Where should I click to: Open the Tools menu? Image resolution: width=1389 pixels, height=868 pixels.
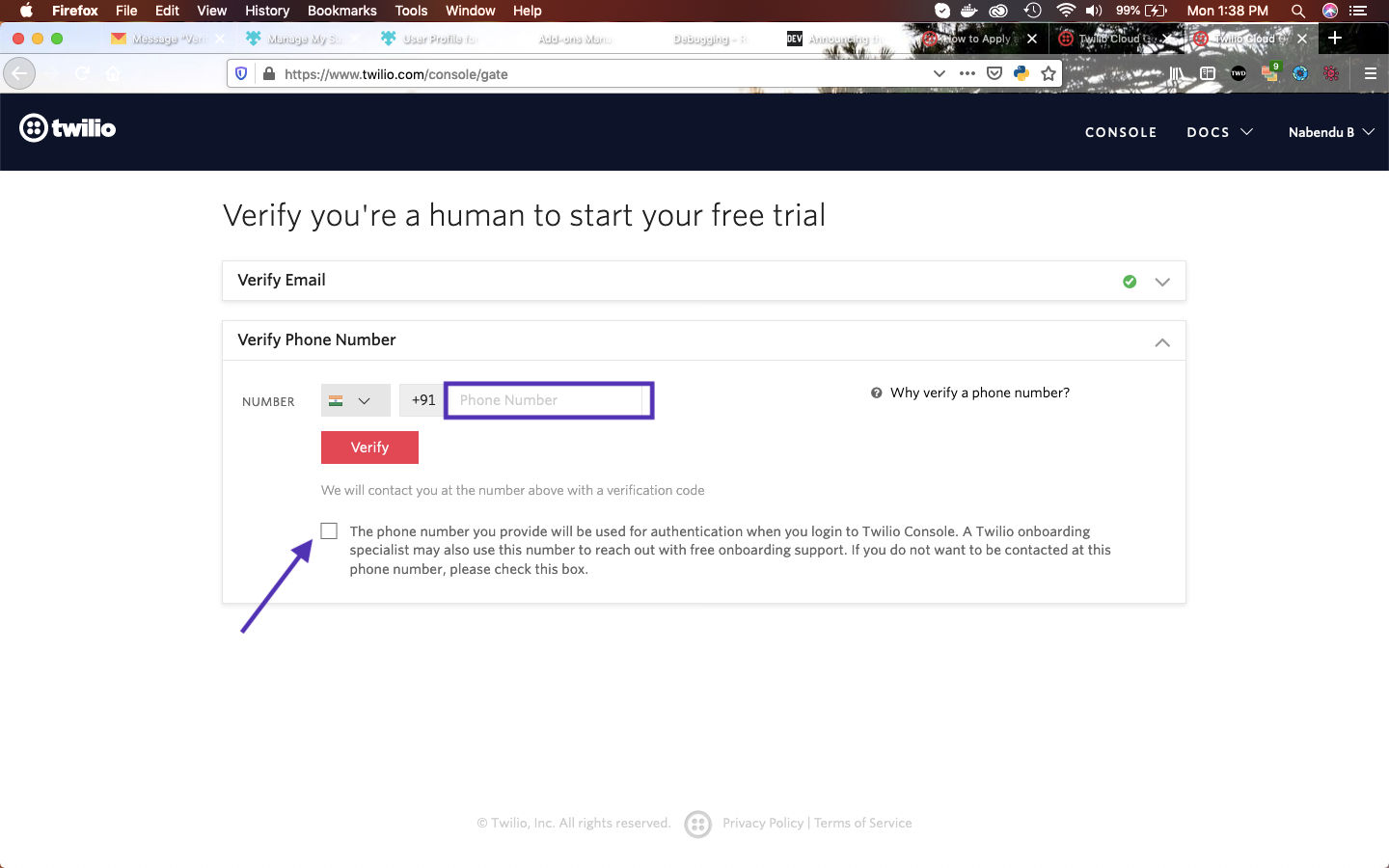[411, 11]
